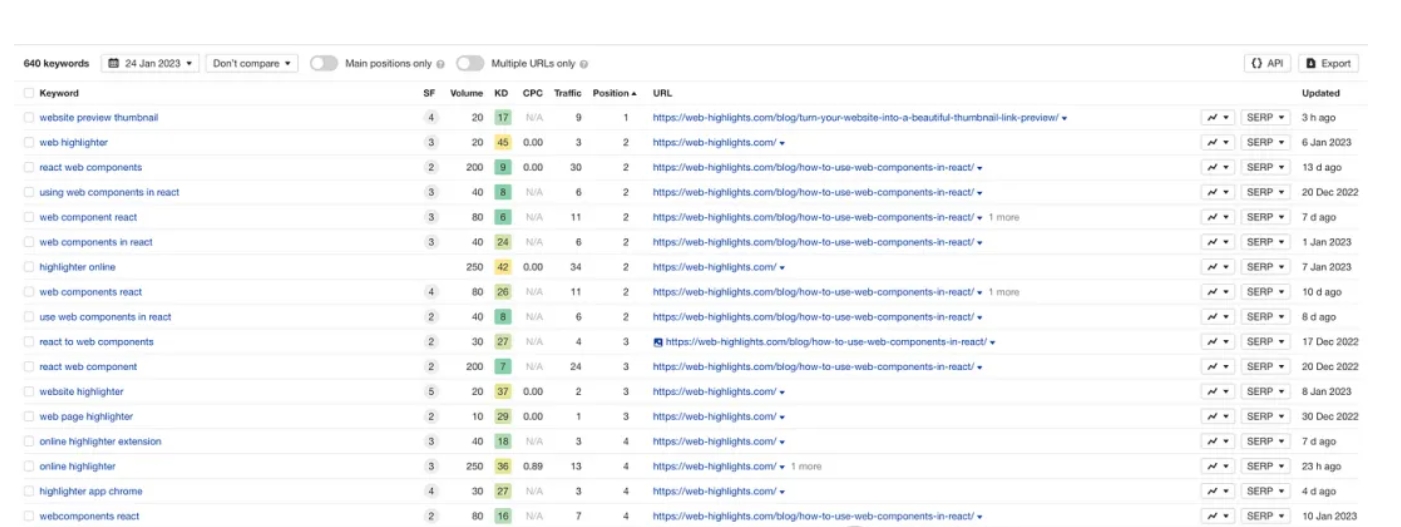
Task: Click help icon beside Main positions only
Action: pyautogui.click(x=440, y=64)
